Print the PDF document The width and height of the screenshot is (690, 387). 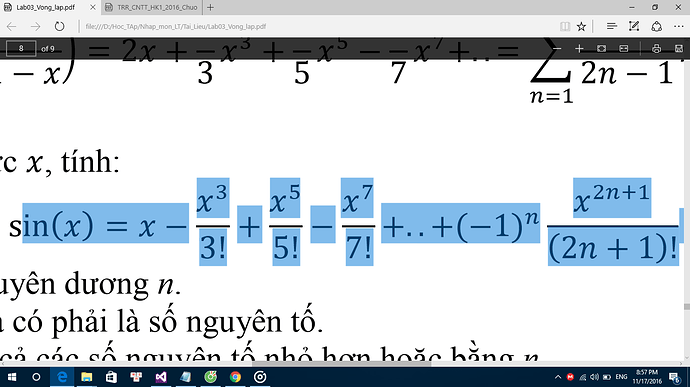click(656, 48)
